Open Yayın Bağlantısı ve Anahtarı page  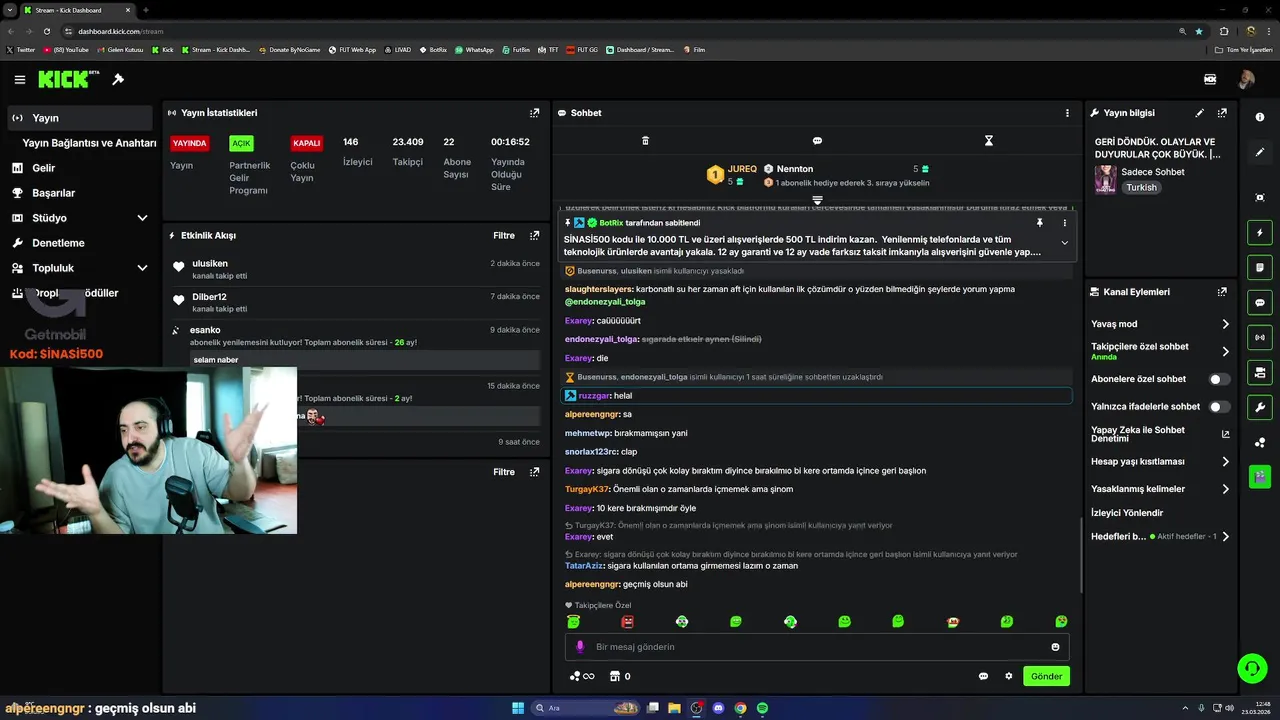pos(89,143)
